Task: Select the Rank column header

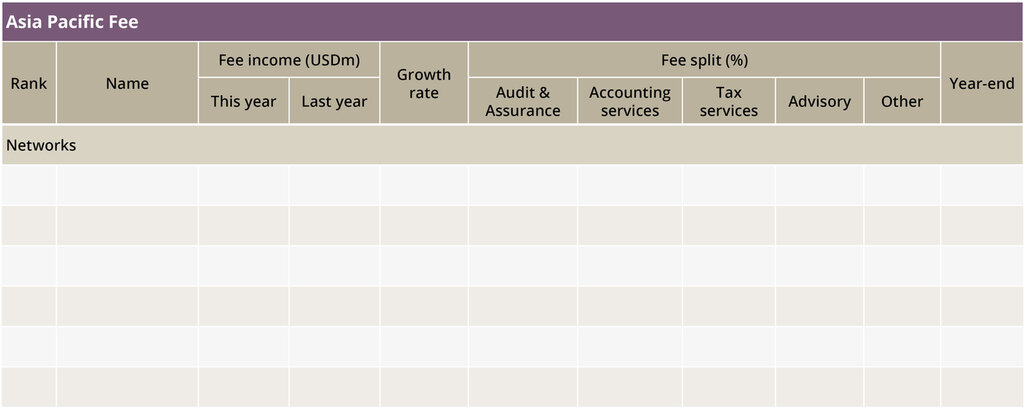Action: point(29,83)
